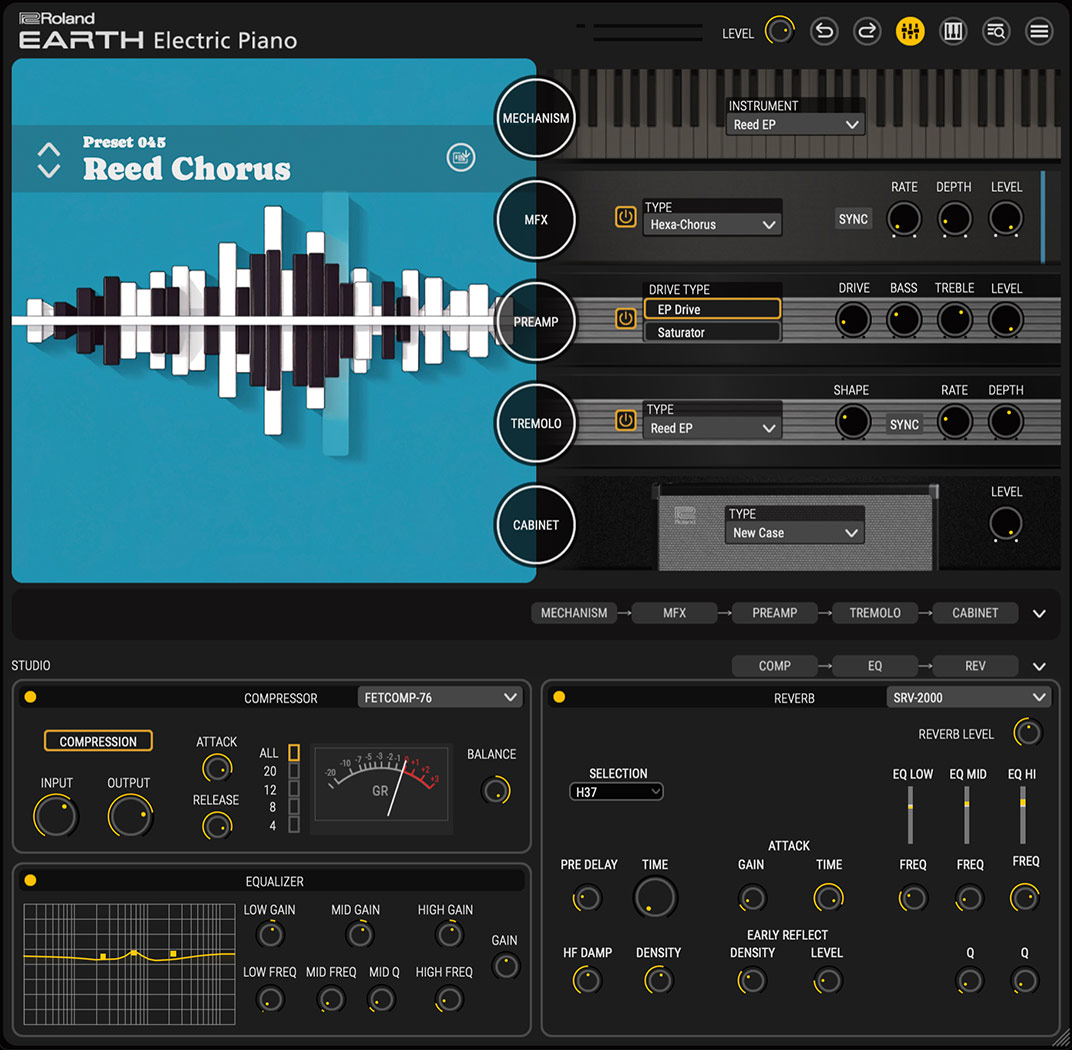The image size is (1072, 1050).
Task: Toggle the TREMOLO power button
Action: pos(625,421)
